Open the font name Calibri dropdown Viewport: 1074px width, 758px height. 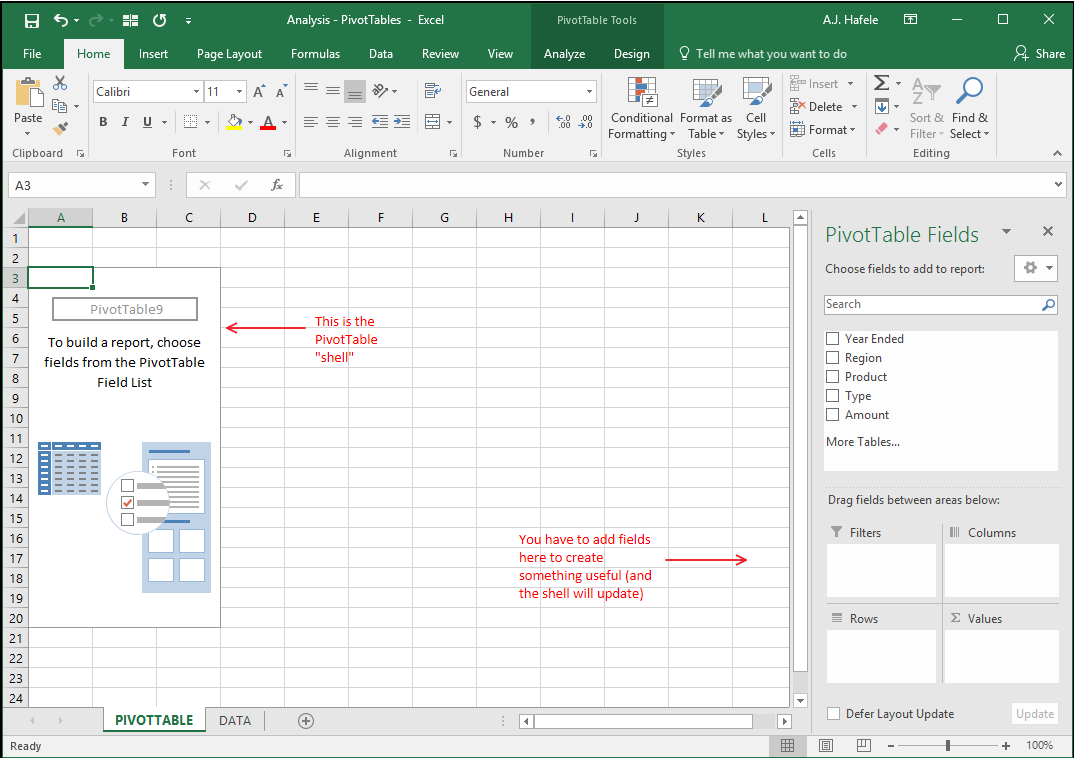(x=196, y=91)
